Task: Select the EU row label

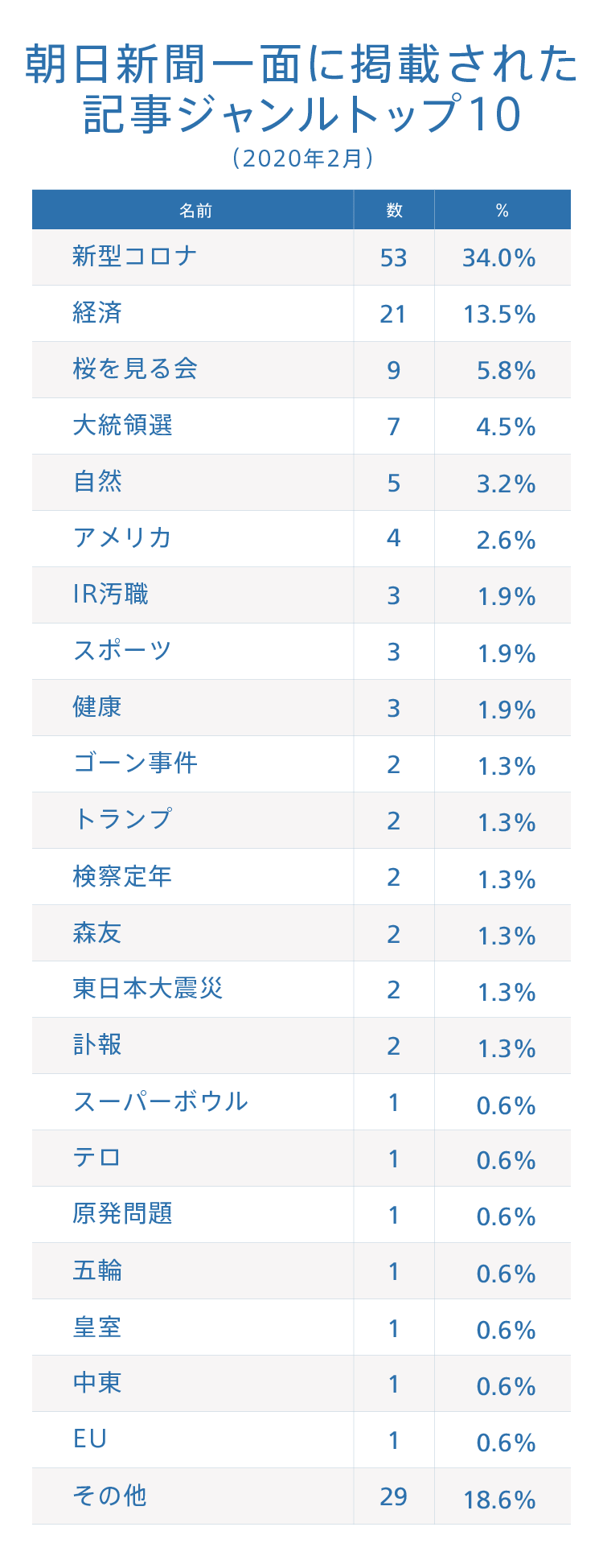Action: click(x=89, y=1439)
